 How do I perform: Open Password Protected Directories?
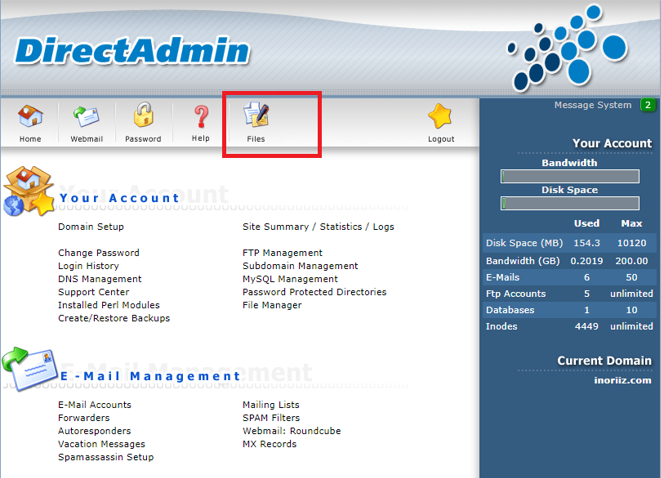point(314,292)
